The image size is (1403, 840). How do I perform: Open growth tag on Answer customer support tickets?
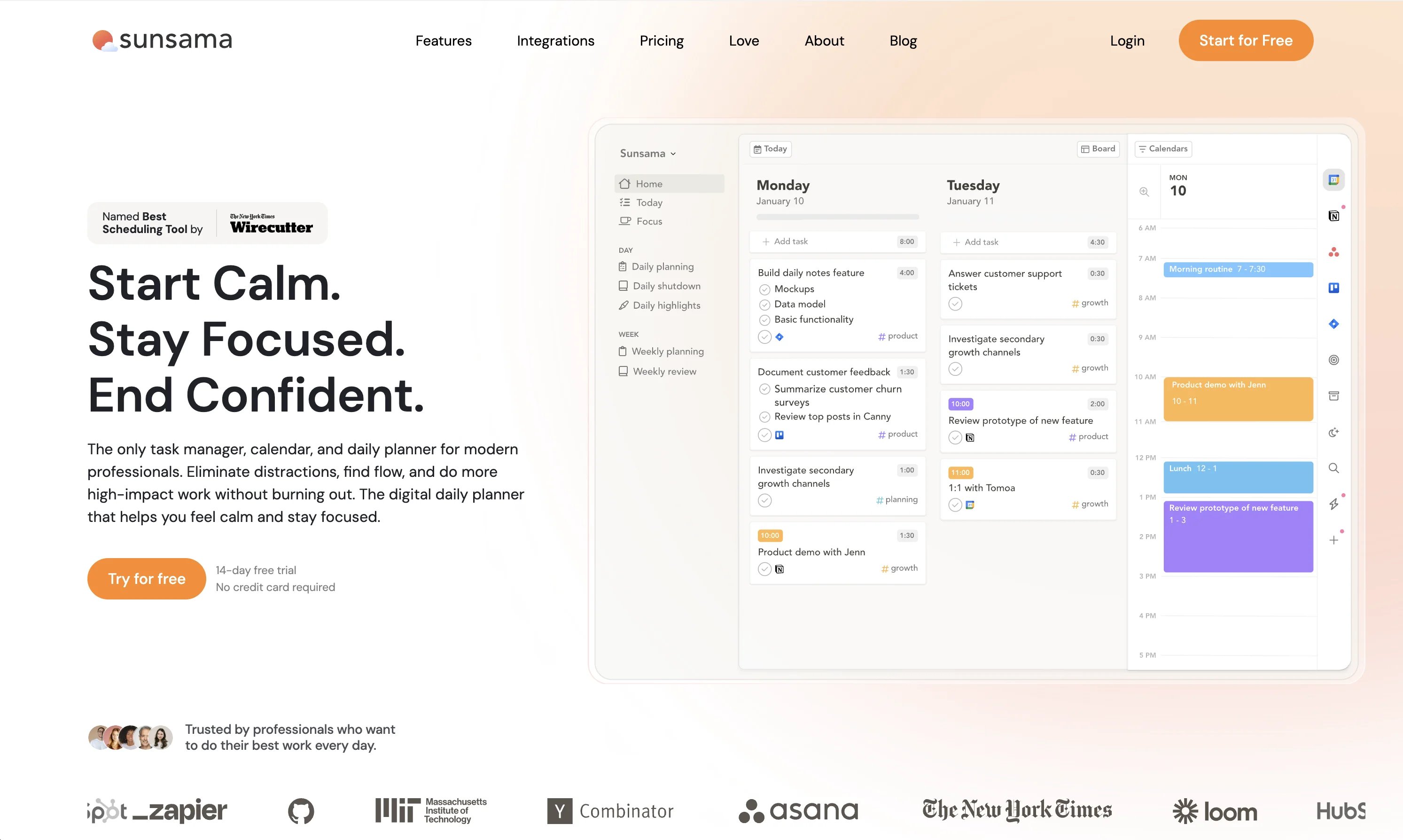click(1090, 303)
